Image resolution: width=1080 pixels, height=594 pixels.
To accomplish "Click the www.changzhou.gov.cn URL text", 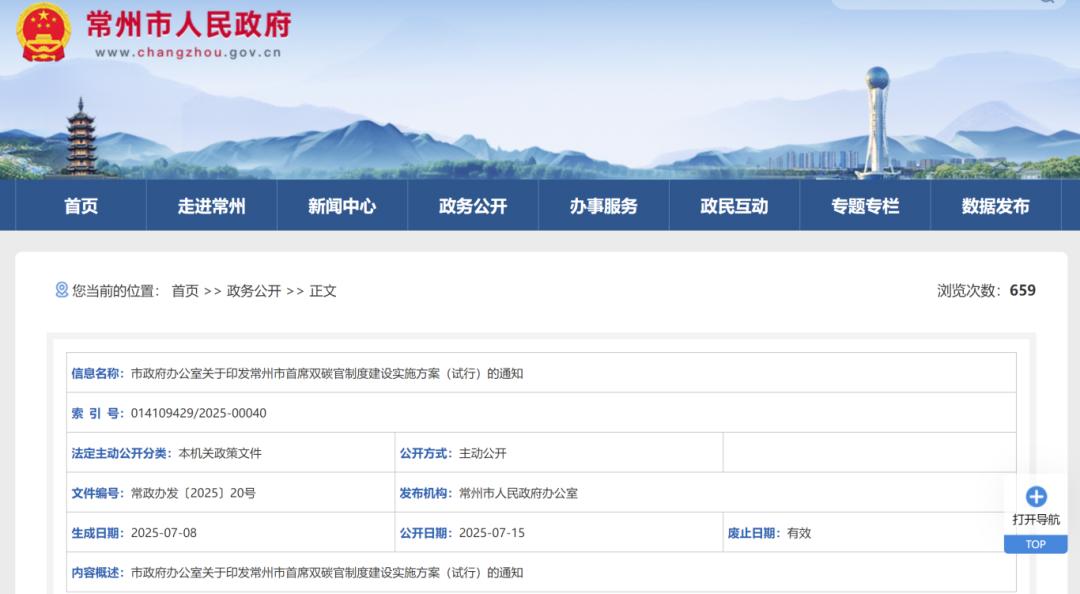I will pyautogui.click(x=188, y=53).
